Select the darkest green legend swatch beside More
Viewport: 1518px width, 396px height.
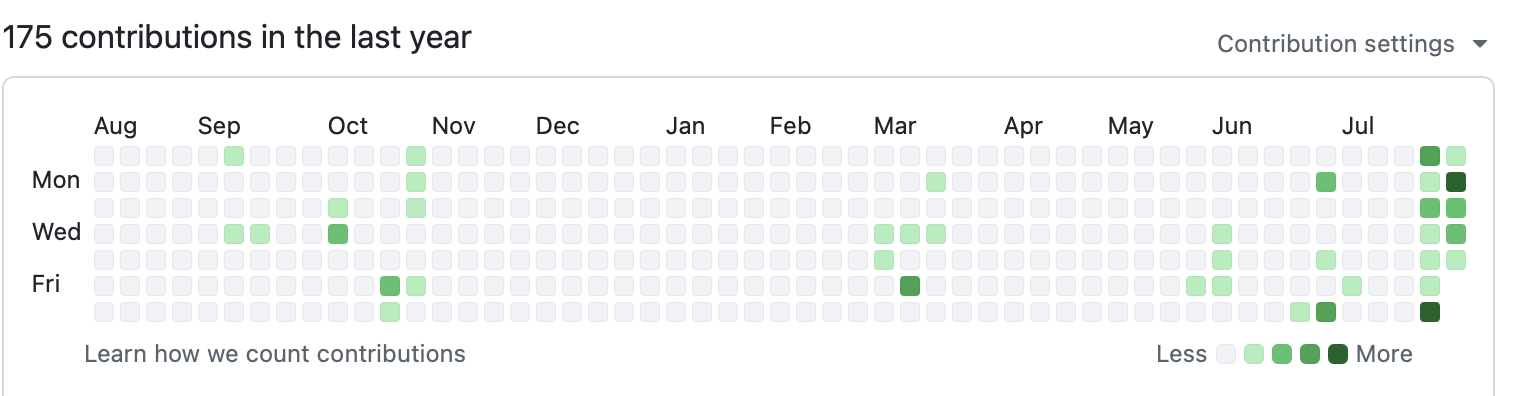pyautogui.click(x=1338, y=354)
